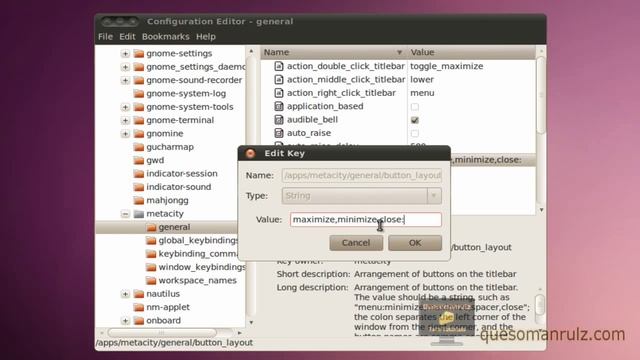Select the auto_raise key name
Image resolution: width=640 pixels, height=360 pixels.
(309, 133)
